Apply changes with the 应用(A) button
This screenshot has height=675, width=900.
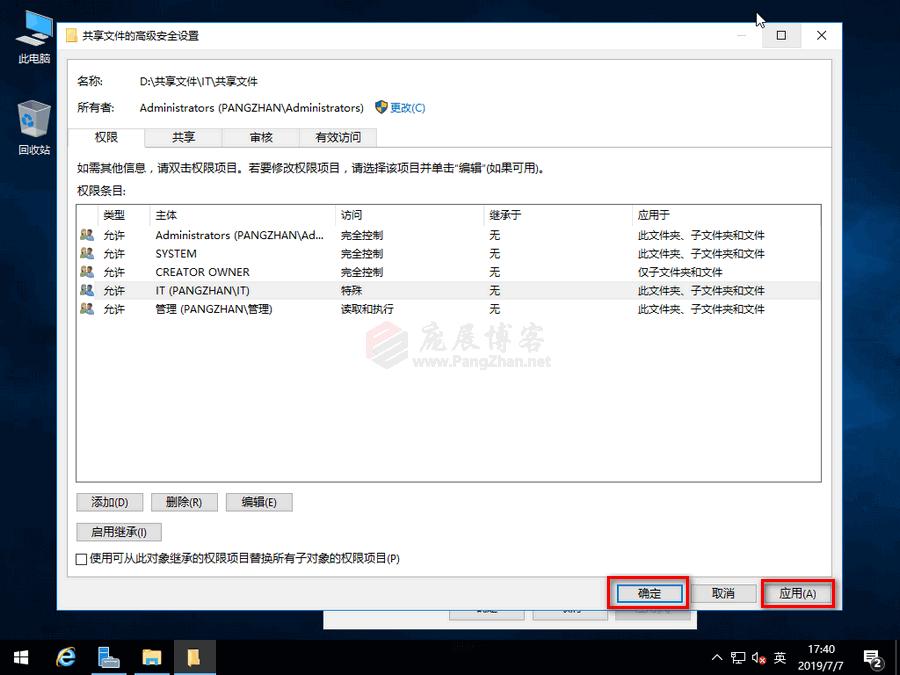point(798,592)
